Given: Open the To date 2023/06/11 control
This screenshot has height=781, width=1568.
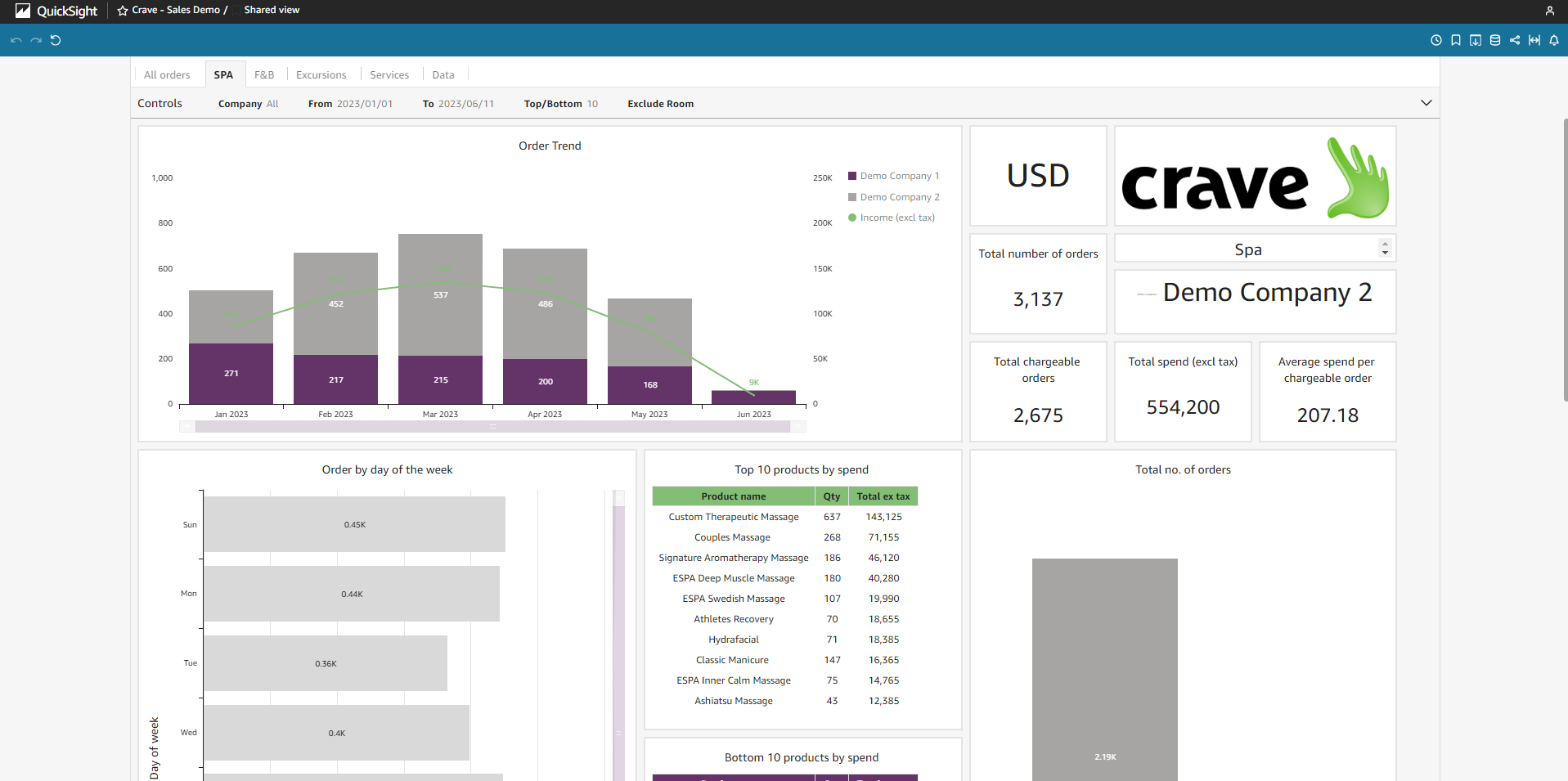Looking at the screenshot, I should point(458,104).
